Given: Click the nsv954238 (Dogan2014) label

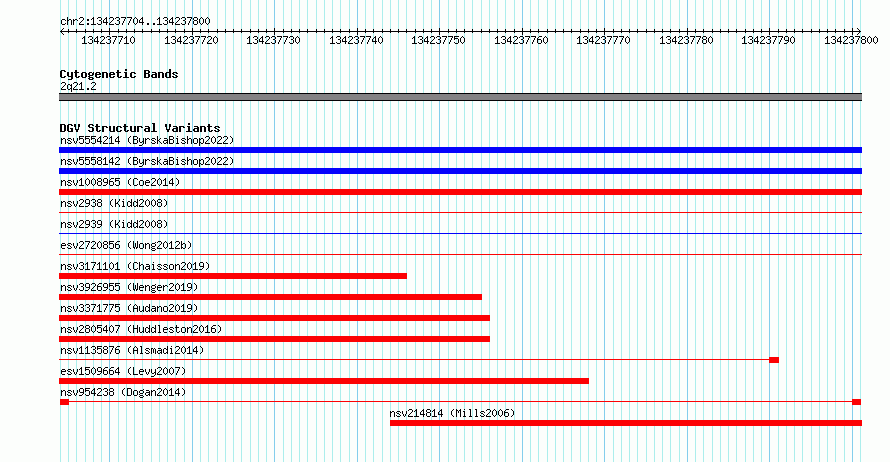Looking at the screenshot, I should [x=123, y=392].
